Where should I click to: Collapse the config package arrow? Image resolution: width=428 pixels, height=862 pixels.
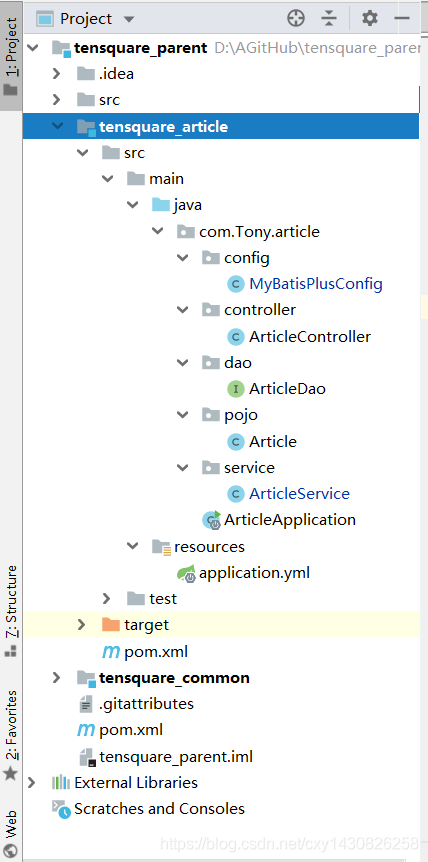[182, 257]
